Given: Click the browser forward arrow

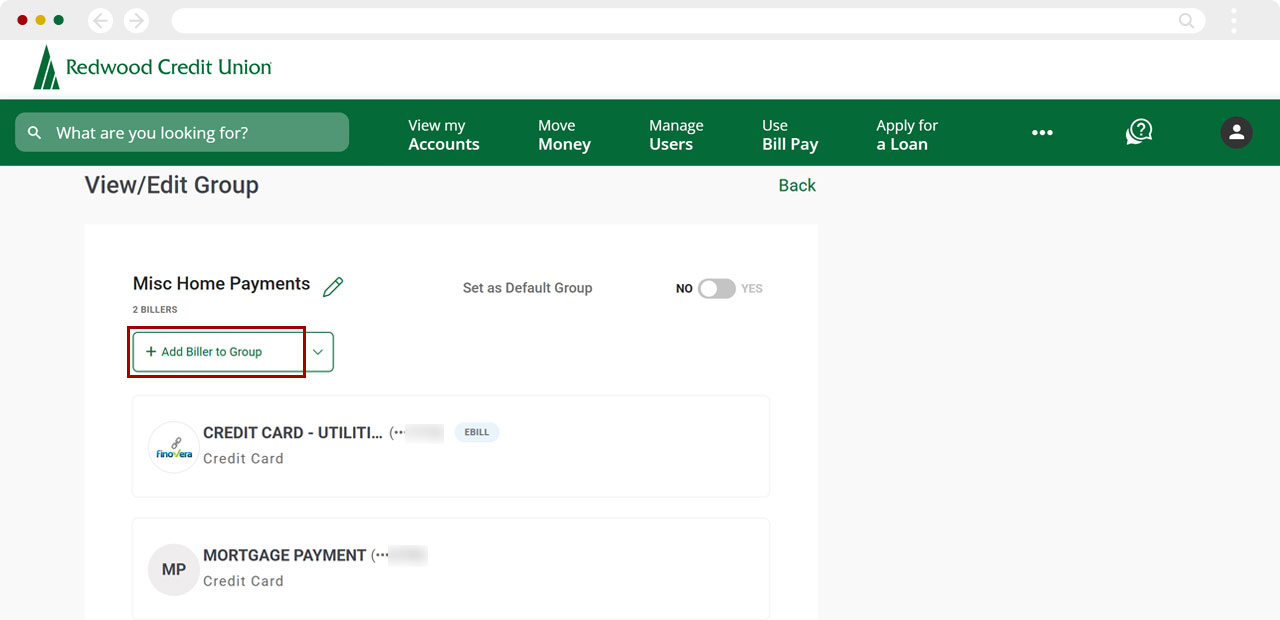Looking at the screenshot, I should [x=136, y=20].
